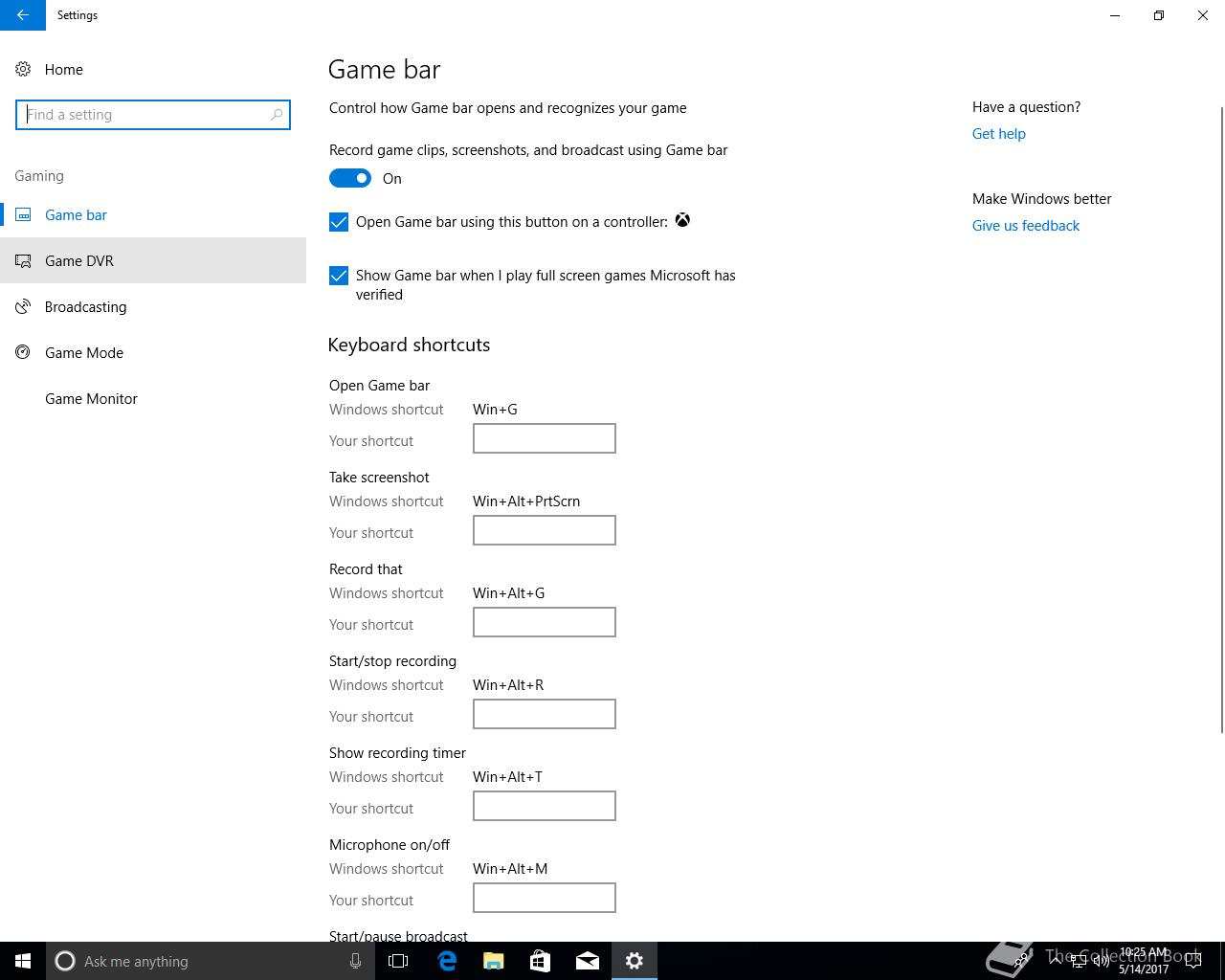
Task: Open the Store from the taskbar
Action: tap(540, 961)
